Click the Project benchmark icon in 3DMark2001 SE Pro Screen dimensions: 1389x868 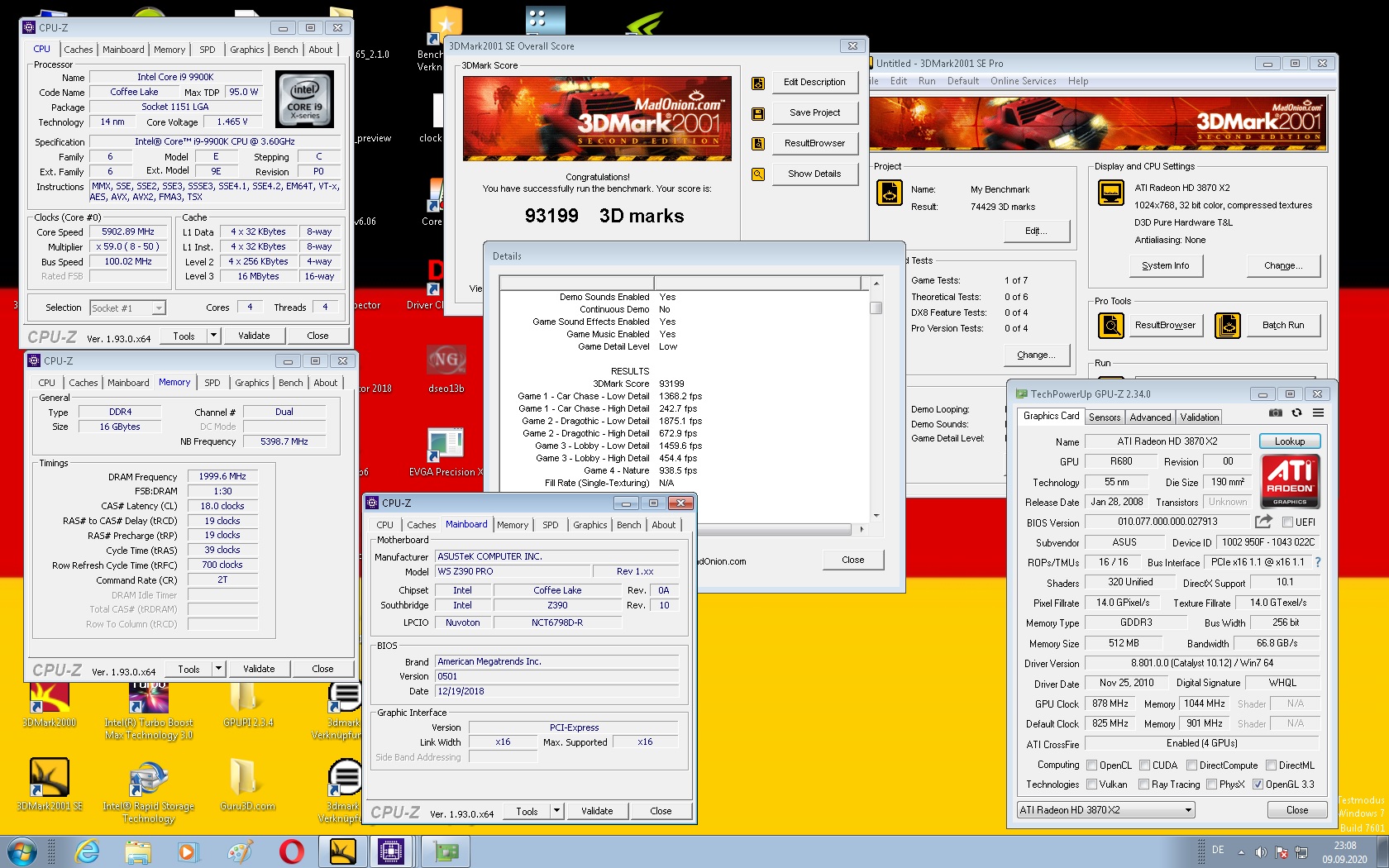click(889, 193)
